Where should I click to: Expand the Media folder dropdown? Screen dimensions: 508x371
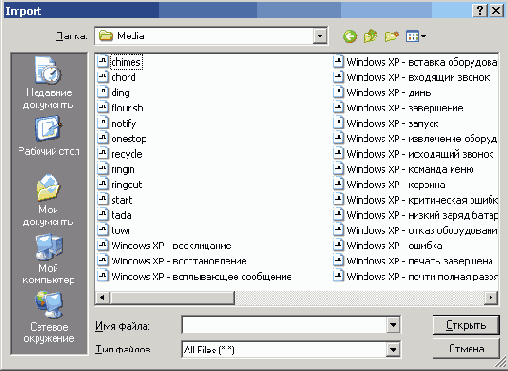pyautogui.click(x=320, y=36)
